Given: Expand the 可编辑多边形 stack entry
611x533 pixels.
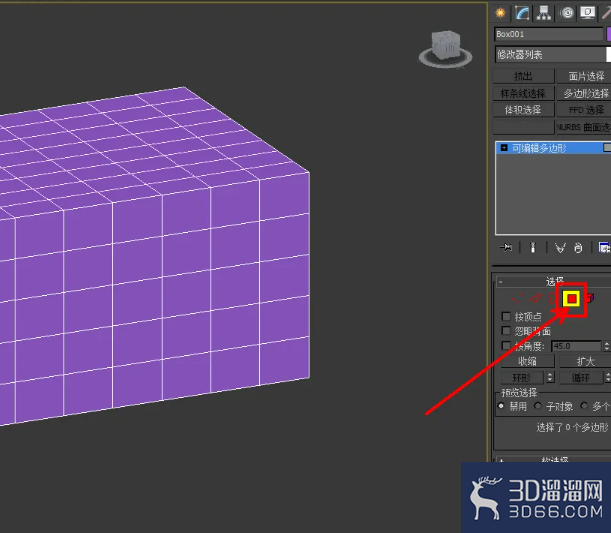Looking at the screenshot, I should coord(504,148).
